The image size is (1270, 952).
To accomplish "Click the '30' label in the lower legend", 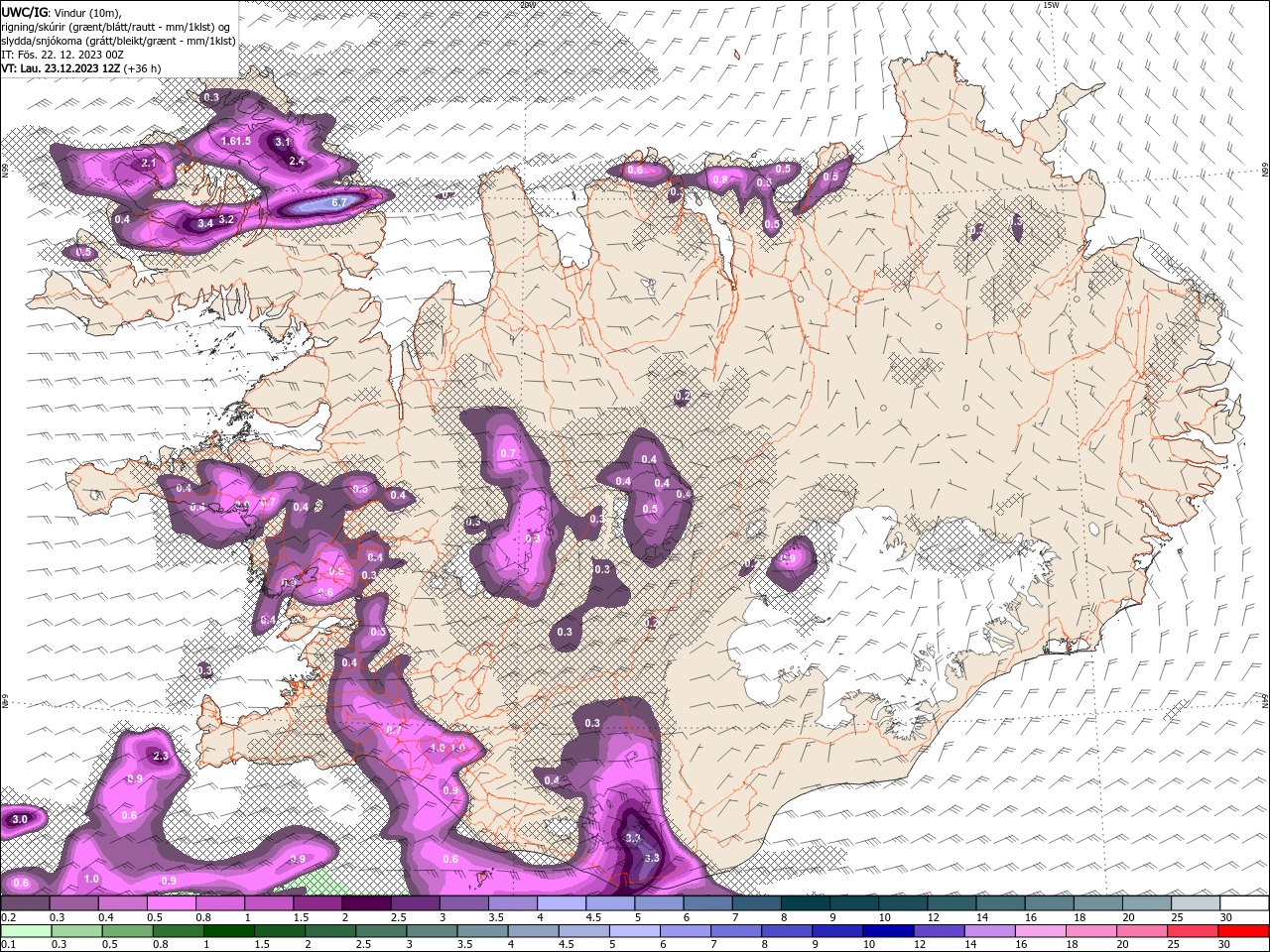I will 1226,945.
